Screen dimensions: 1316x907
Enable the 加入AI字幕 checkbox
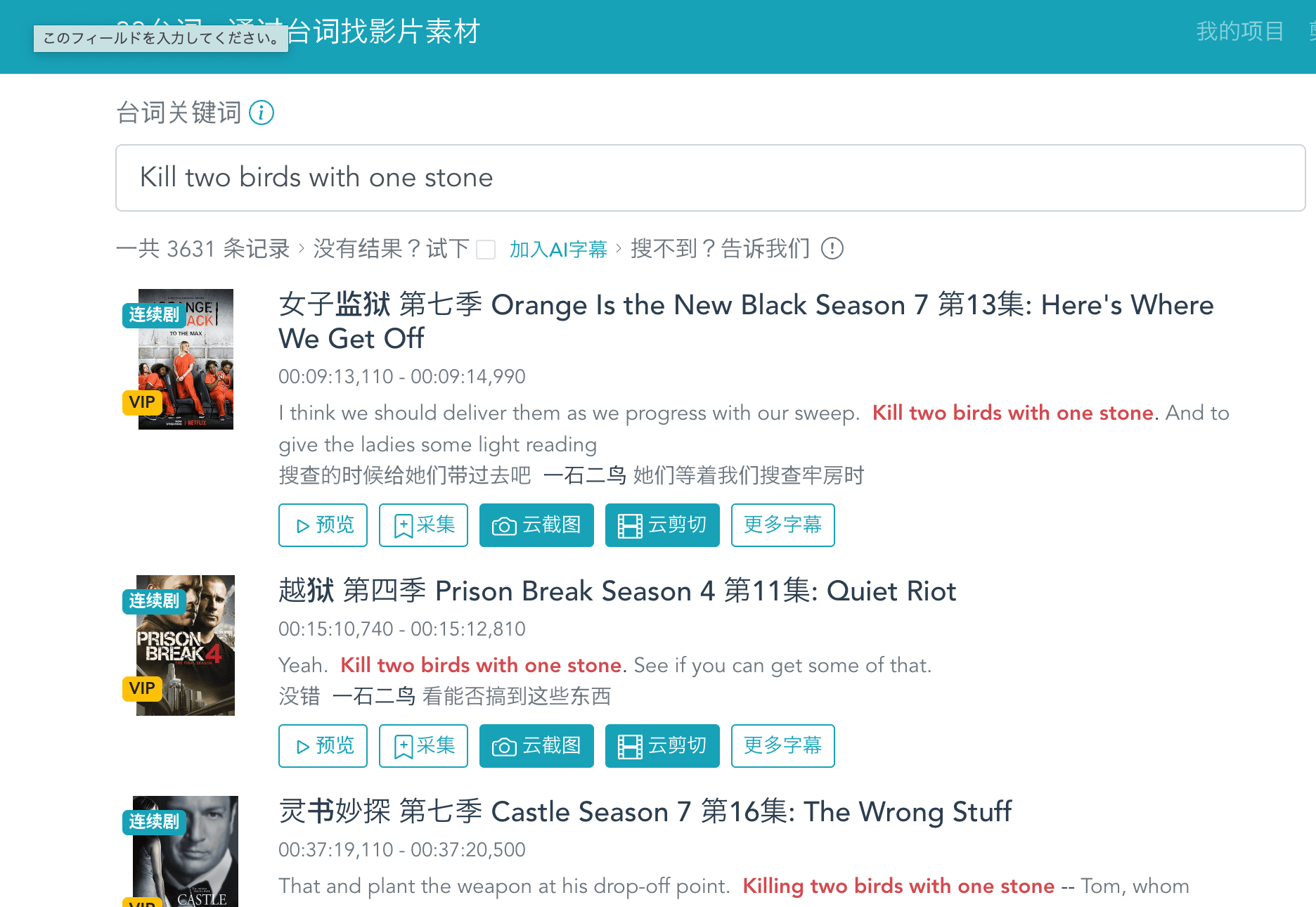[486, 250]
